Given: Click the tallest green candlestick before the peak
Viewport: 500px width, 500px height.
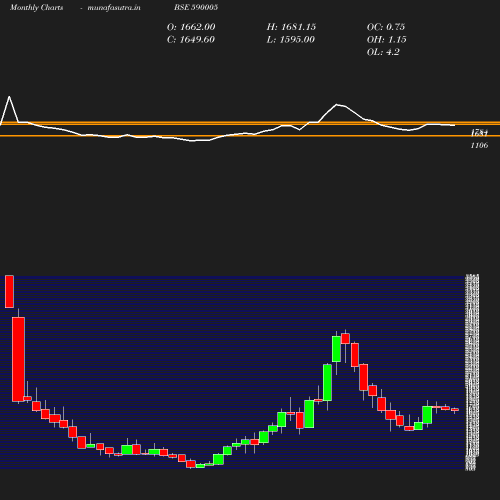Looking at the screenshot, I should [x=327, y=382].
